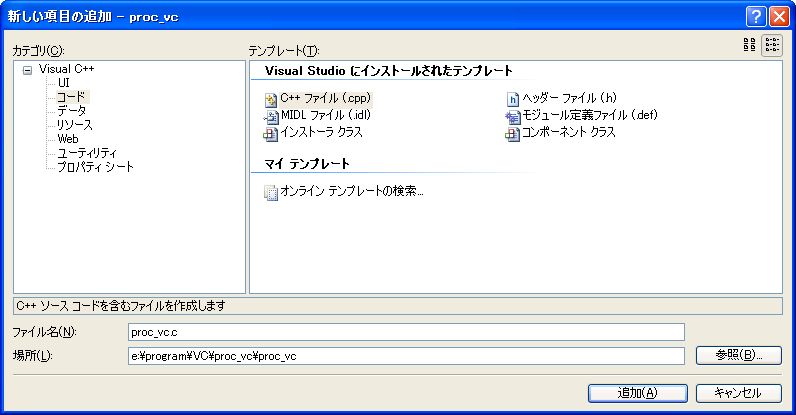
Task: Click the 追加(A) button
Action: [638, 393]
